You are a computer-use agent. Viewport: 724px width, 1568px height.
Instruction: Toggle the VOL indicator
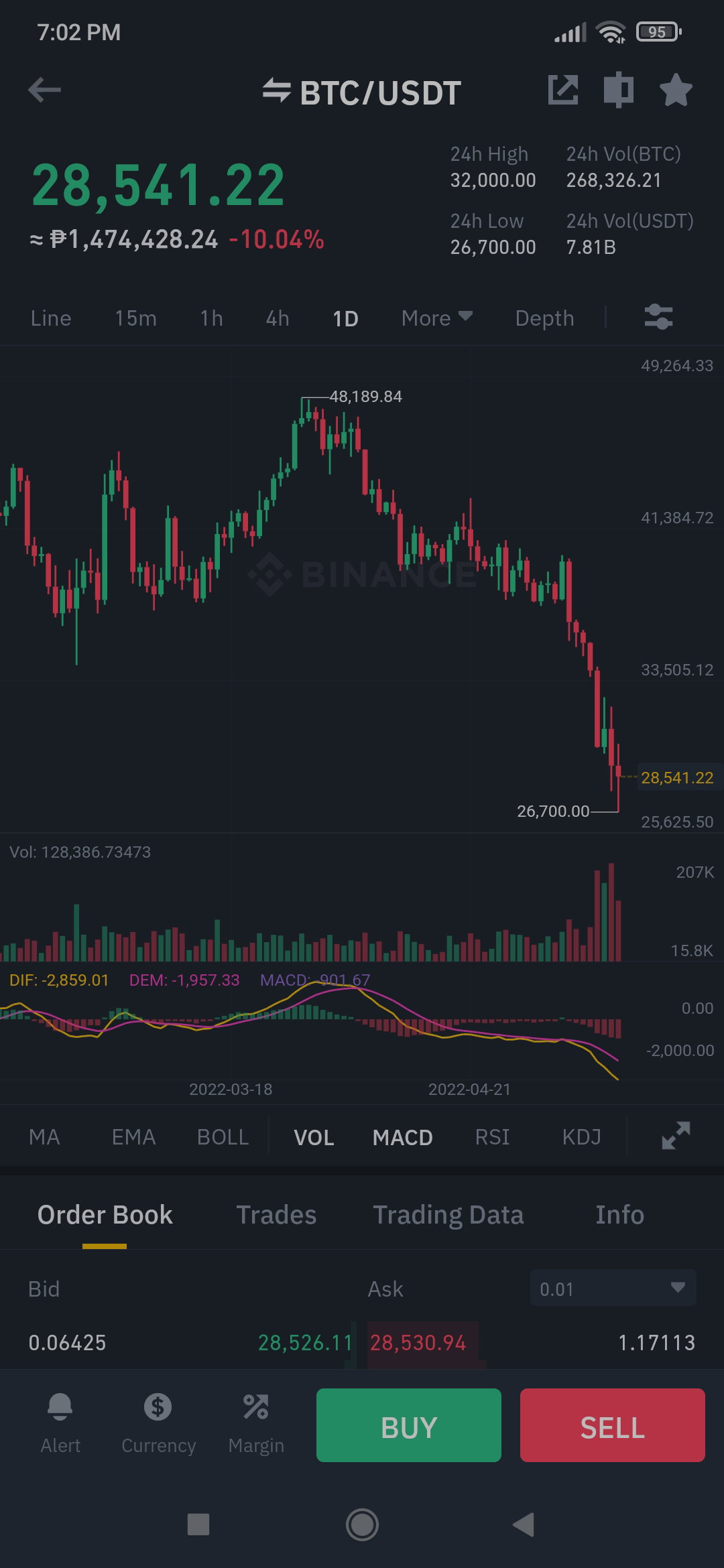(x=314, y=1137)
